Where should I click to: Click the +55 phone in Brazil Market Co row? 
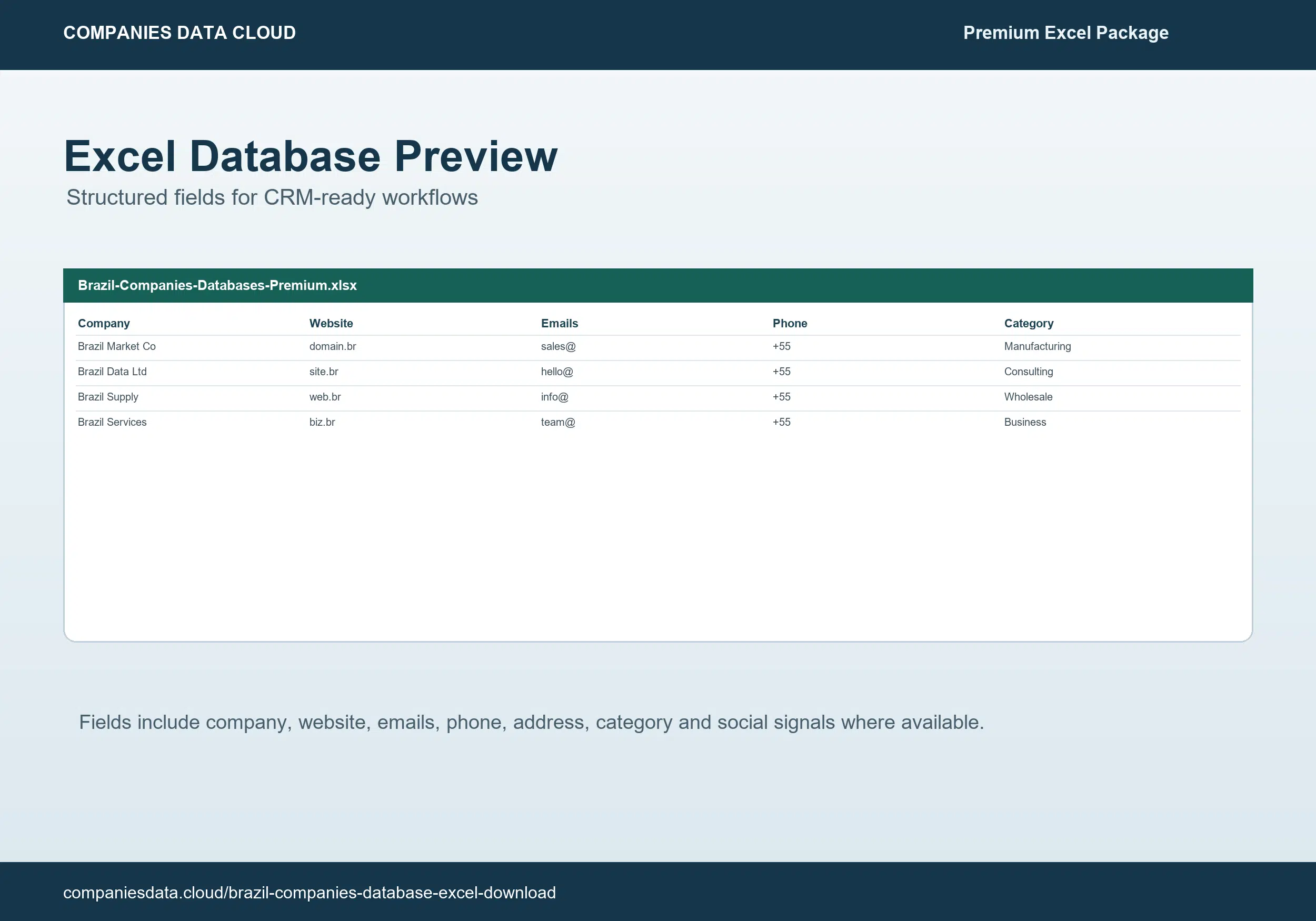pos(782,346)
